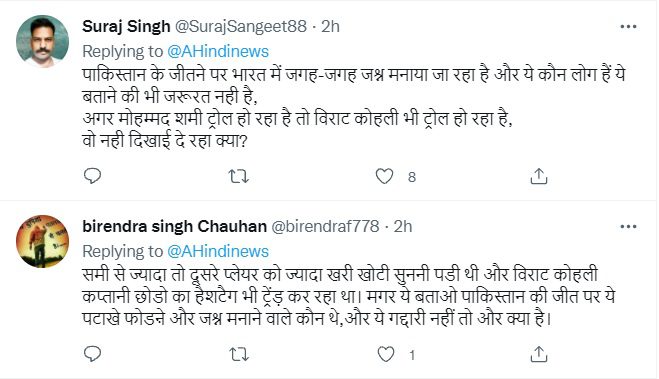Click the 2h timestamp on Suraj Singh's tweet
The image size is (659, 379).
tap(330, 26)
